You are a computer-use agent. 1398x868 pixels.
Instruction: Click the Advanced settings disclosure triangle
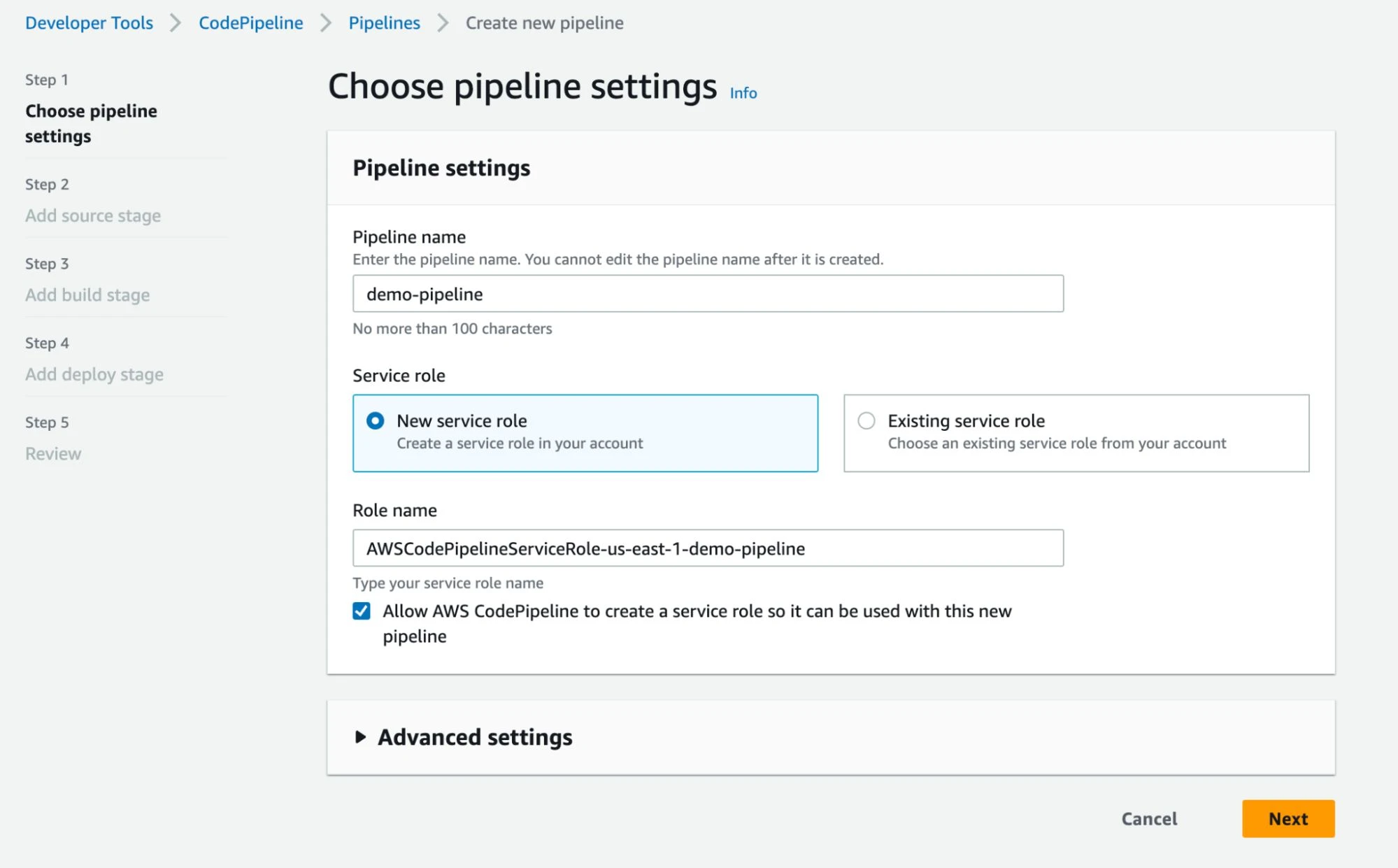(360, 737)
